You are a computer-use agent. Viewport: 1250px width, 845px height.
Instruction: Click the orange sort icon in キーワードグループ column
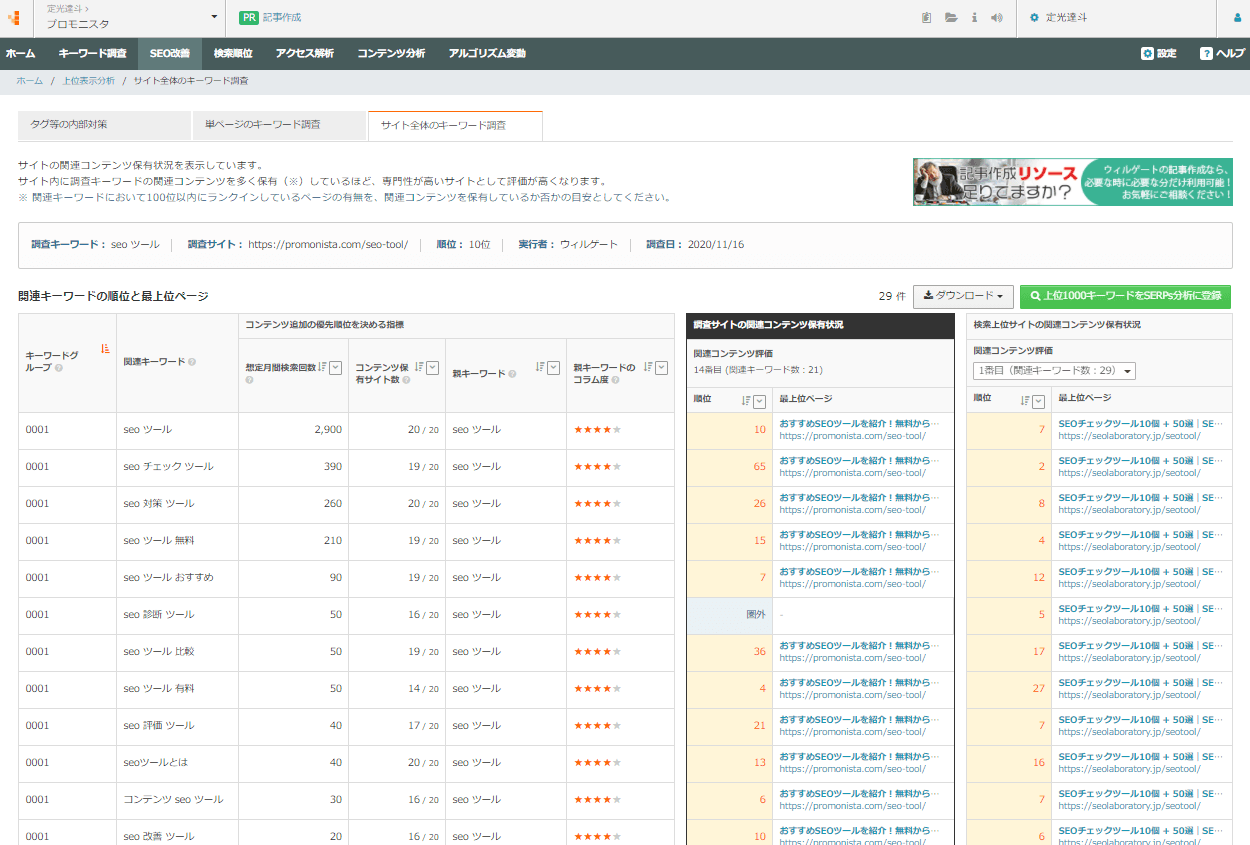105,349
